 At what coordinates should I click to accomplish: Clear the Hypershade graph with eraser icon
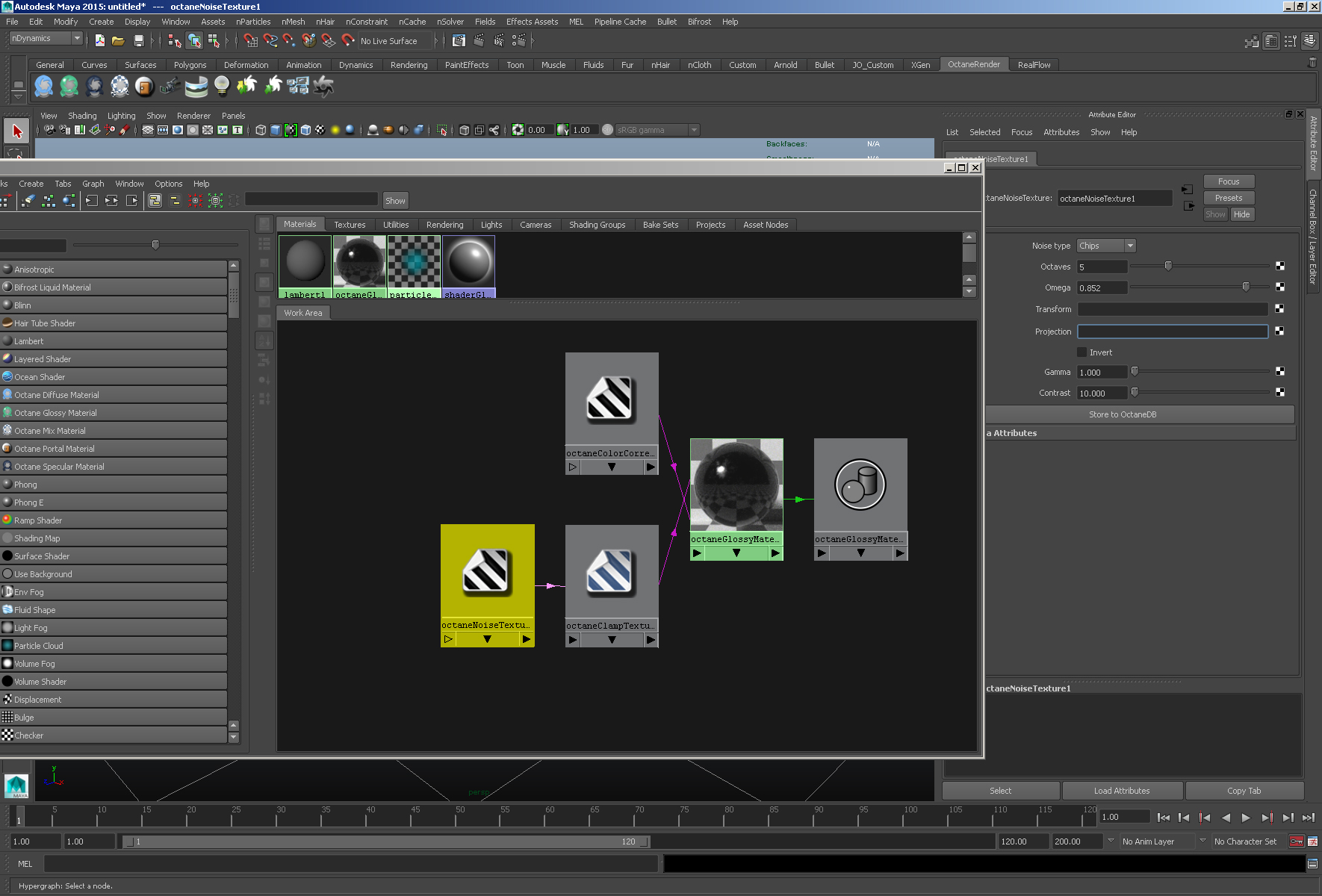click(28, 200)
